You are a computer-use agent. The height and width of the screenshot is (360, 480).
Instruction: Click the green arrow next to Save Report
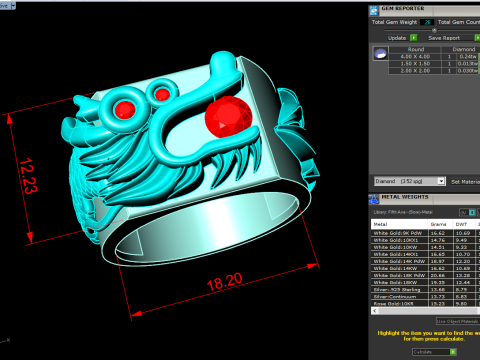[477, 38]
